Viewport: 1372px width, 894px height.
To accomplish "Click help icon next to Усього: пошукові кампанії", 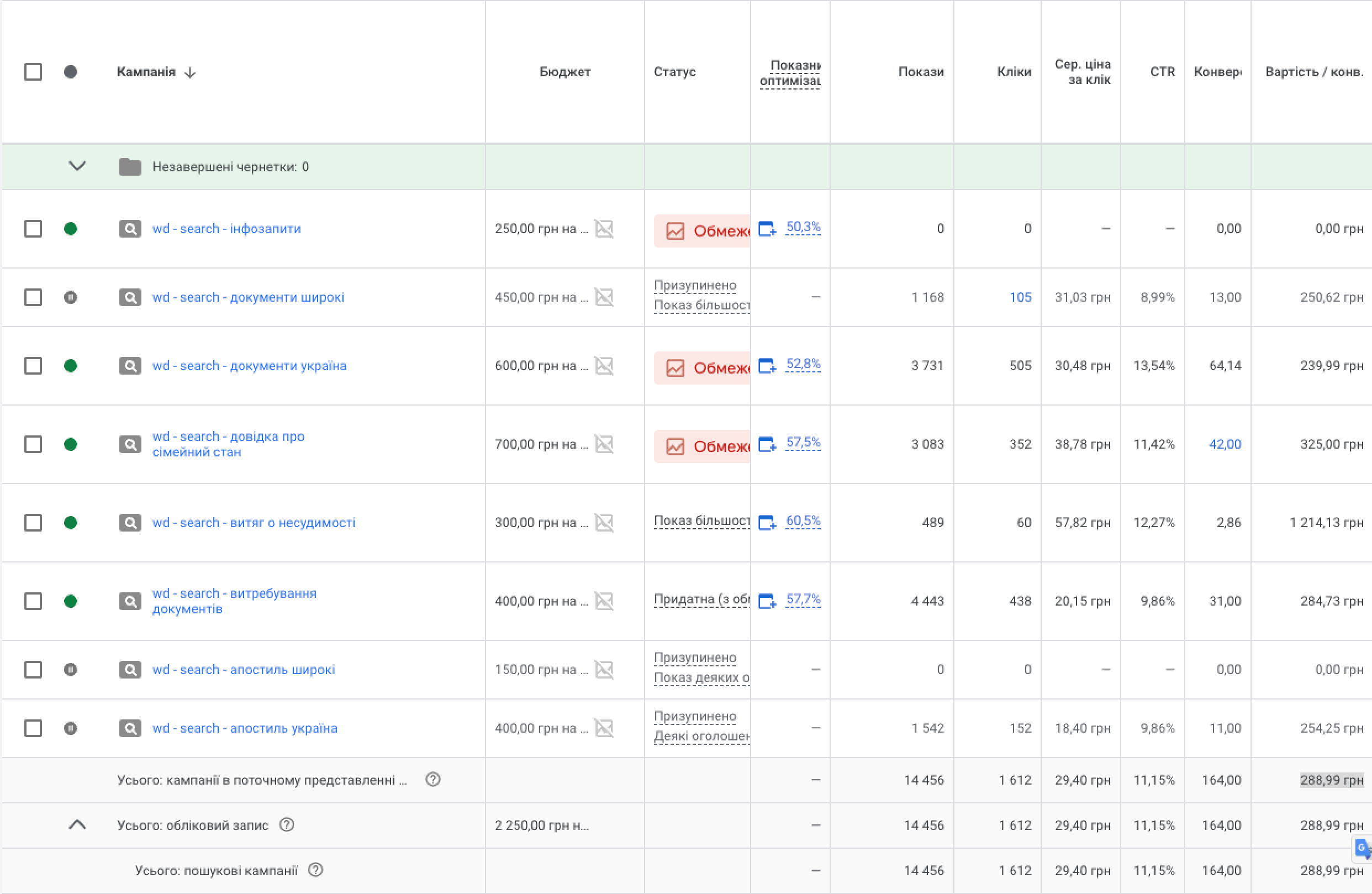I will point(315,870).
